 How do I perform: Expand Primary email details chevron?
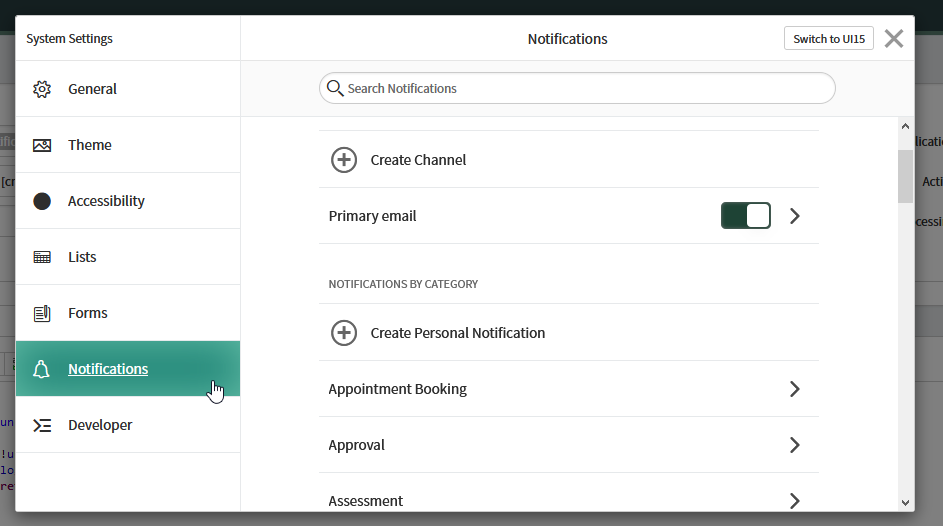click(794, 216)
